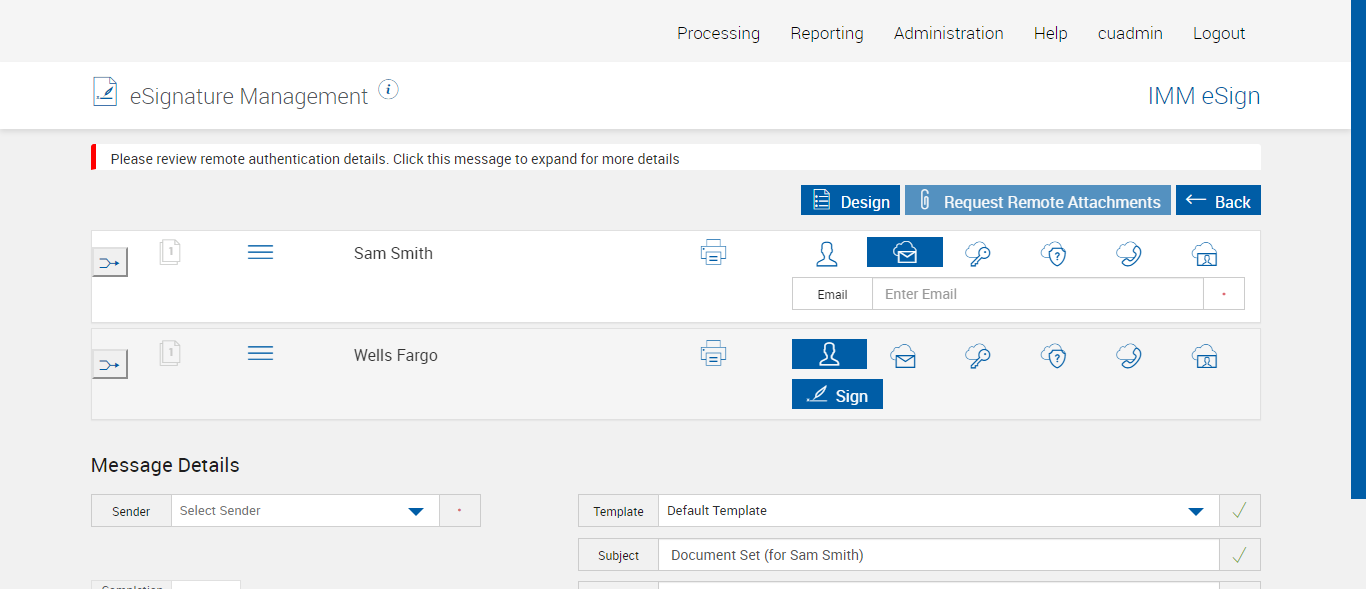The width and height of the screenshot is (1366, 589).
Task: Click the print icon in Sam Smith's row
Action: click(713, 252)
